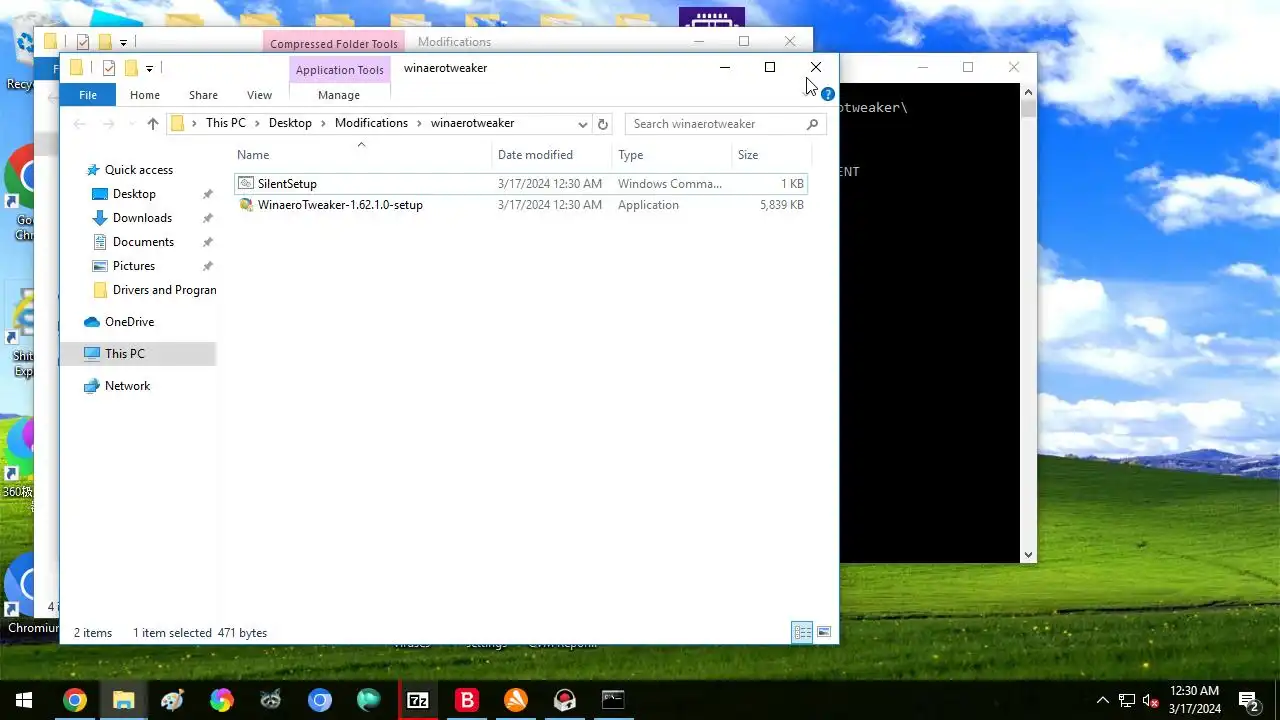This screenshot has height=720, width=1280.
Task: Click the muted volume tray icon
Action: (1151, 700)
